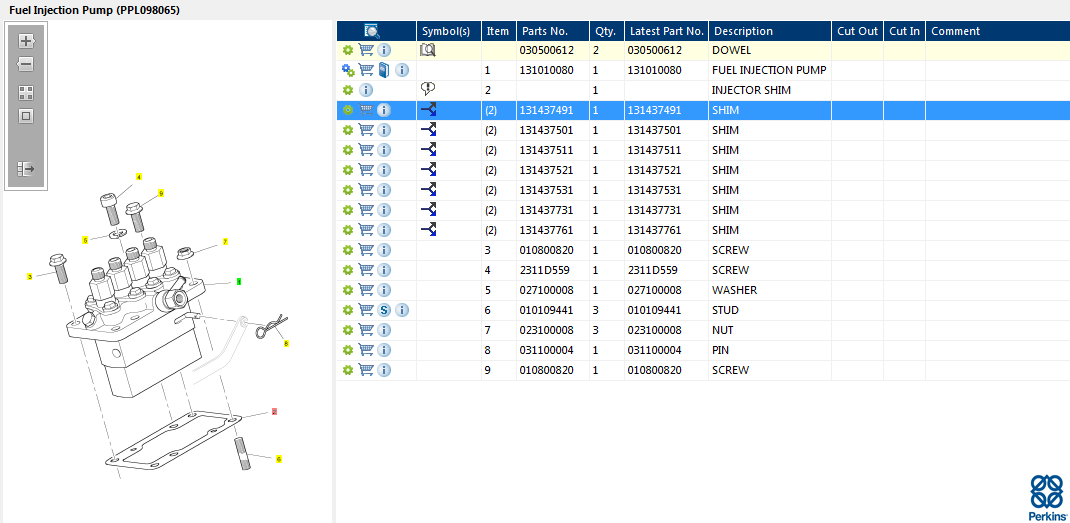Click the single-square reset view icon

point(26,116)
